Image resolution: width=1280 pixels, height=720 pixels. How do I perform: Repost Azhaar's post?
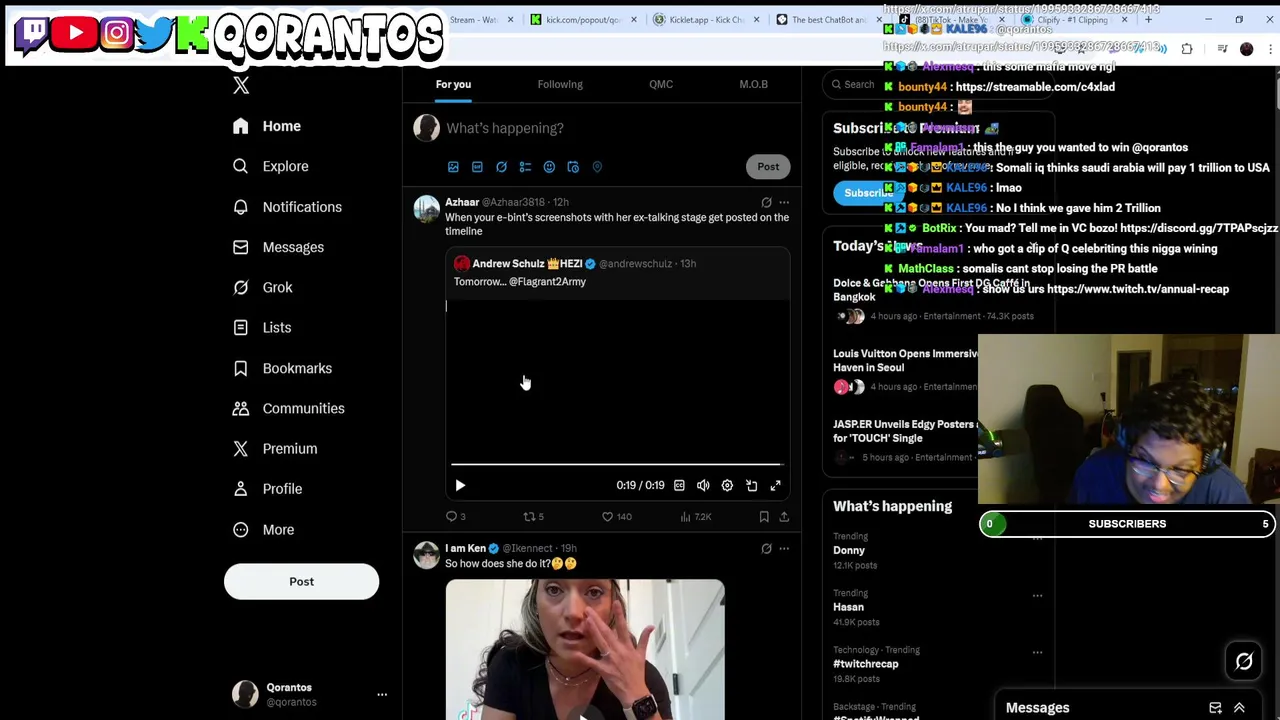[x=533, y=517]
